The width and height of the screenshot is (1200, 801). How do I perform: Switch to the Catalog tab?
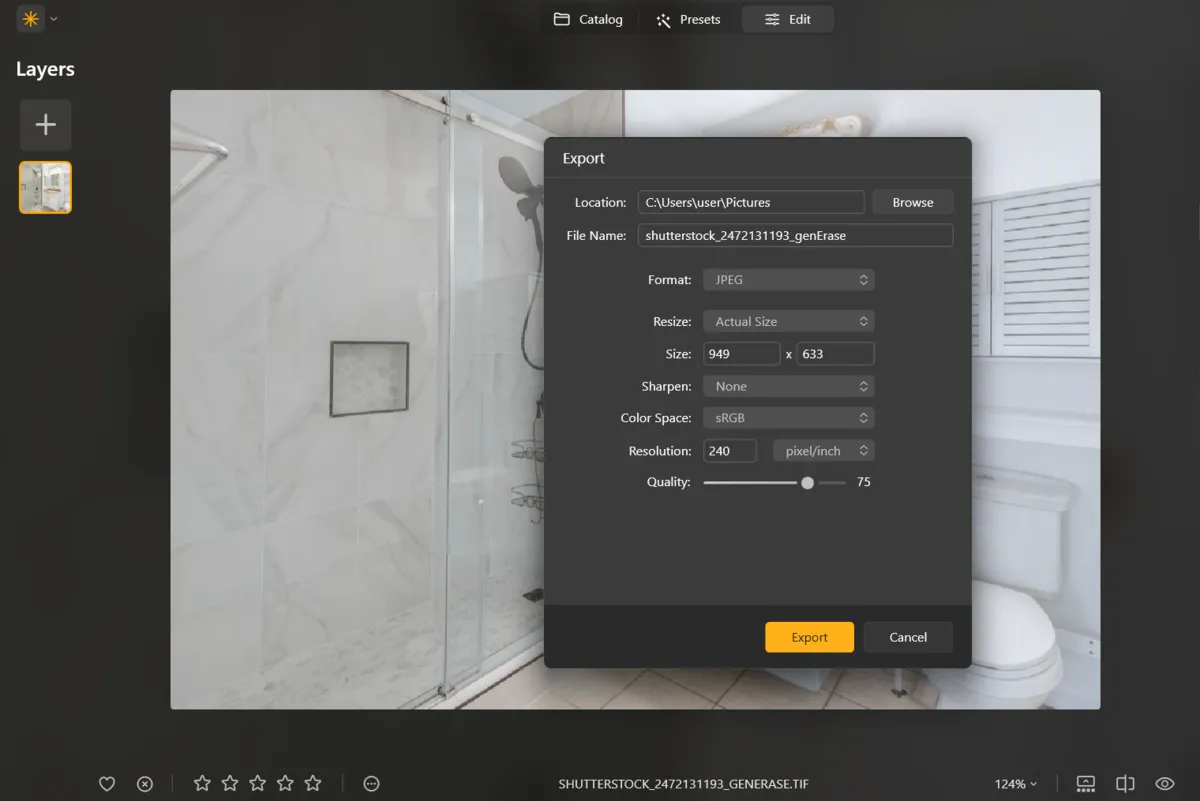[x=588, y=18]
